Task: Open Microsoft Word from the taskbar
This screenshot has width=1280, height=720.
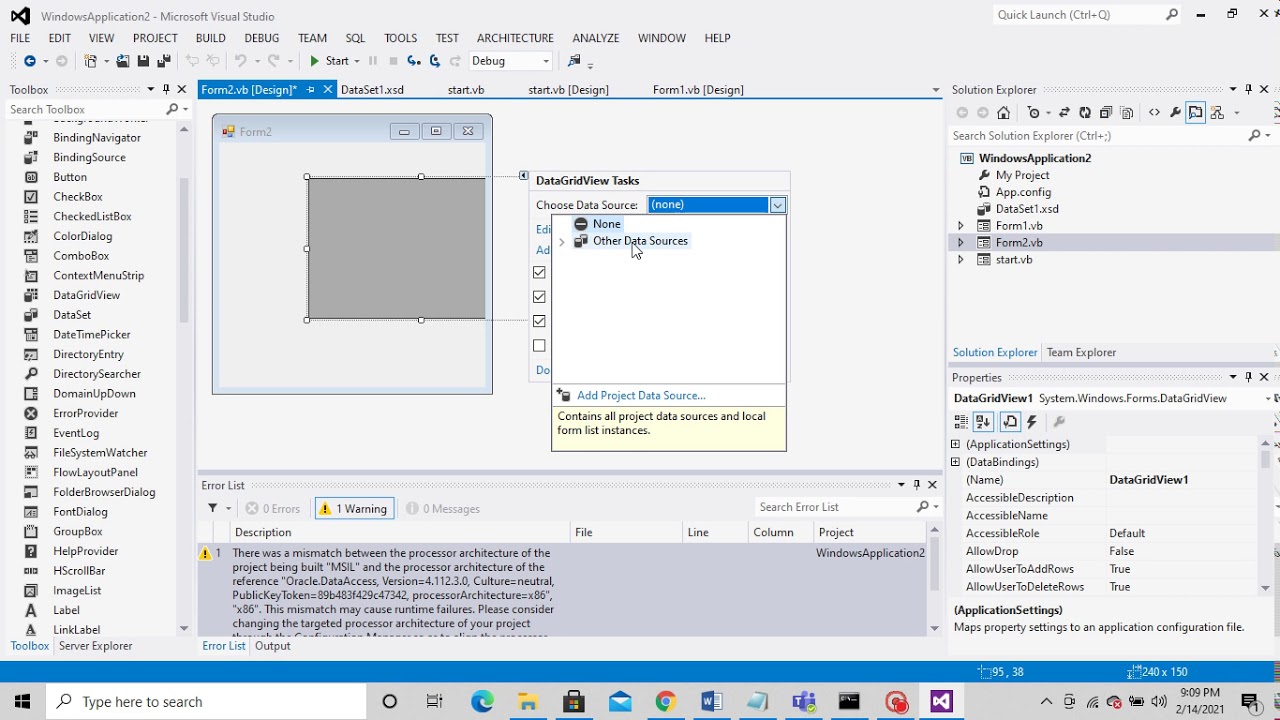Action: [x=711, y=701]
